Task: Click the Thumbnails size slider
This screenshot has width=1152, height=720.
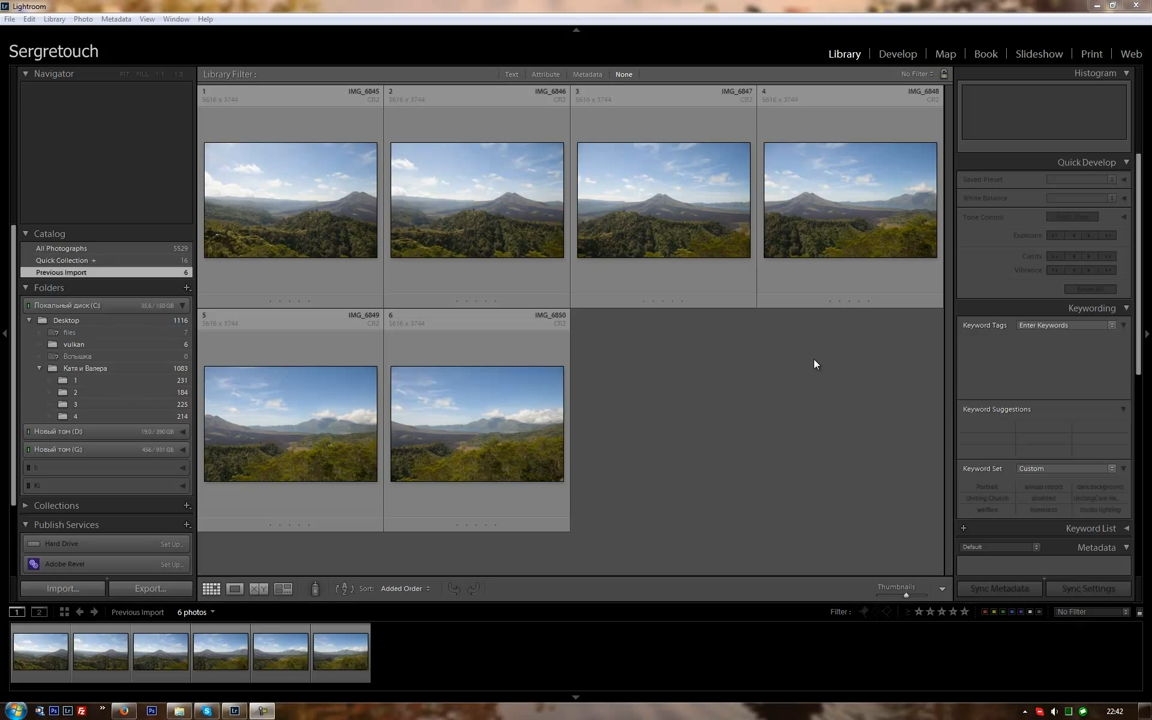Action: pyautogui.click(x=904, y=594)
